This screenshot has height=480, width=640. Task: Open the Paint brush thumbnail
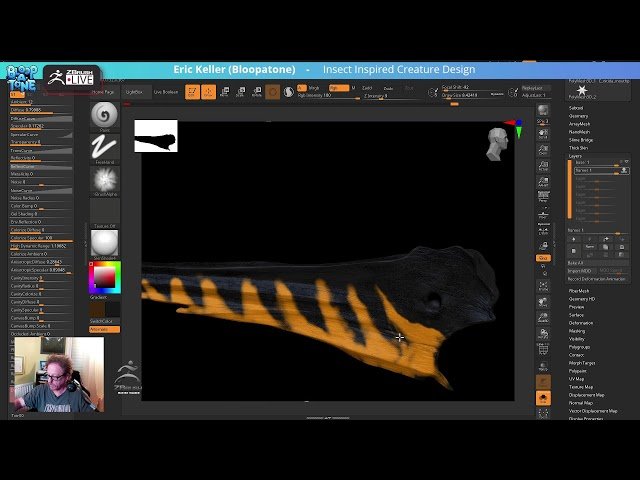104,116
